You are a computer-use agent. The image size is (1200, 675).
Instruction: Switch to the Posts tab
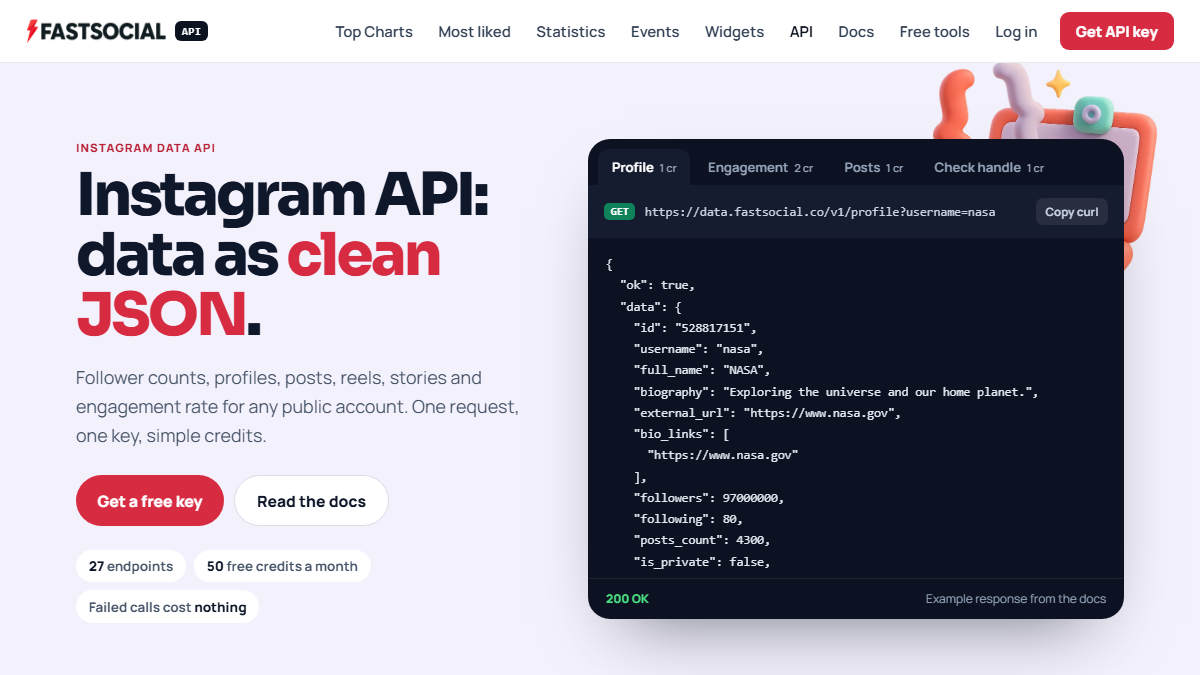(x=873, y=167)
